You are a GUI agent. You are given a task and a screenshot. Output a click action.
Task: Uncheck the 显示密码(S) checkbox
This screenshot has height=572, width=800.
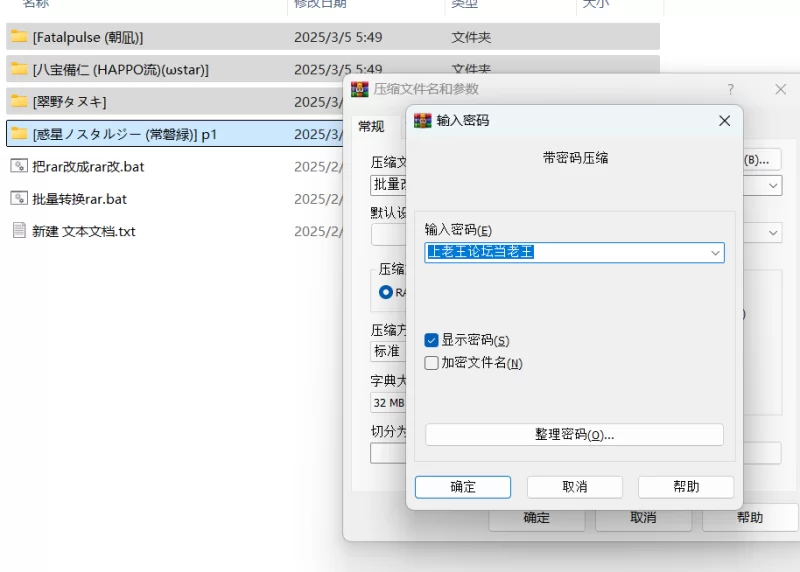431,340
